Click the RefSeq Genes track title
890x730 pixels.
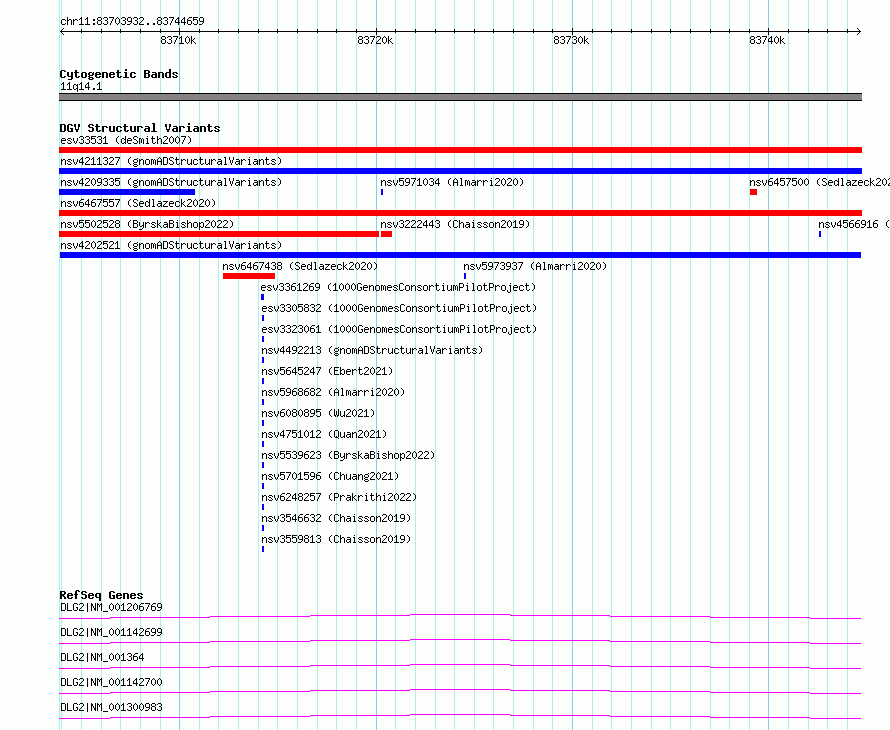click(x=101, y=595)
